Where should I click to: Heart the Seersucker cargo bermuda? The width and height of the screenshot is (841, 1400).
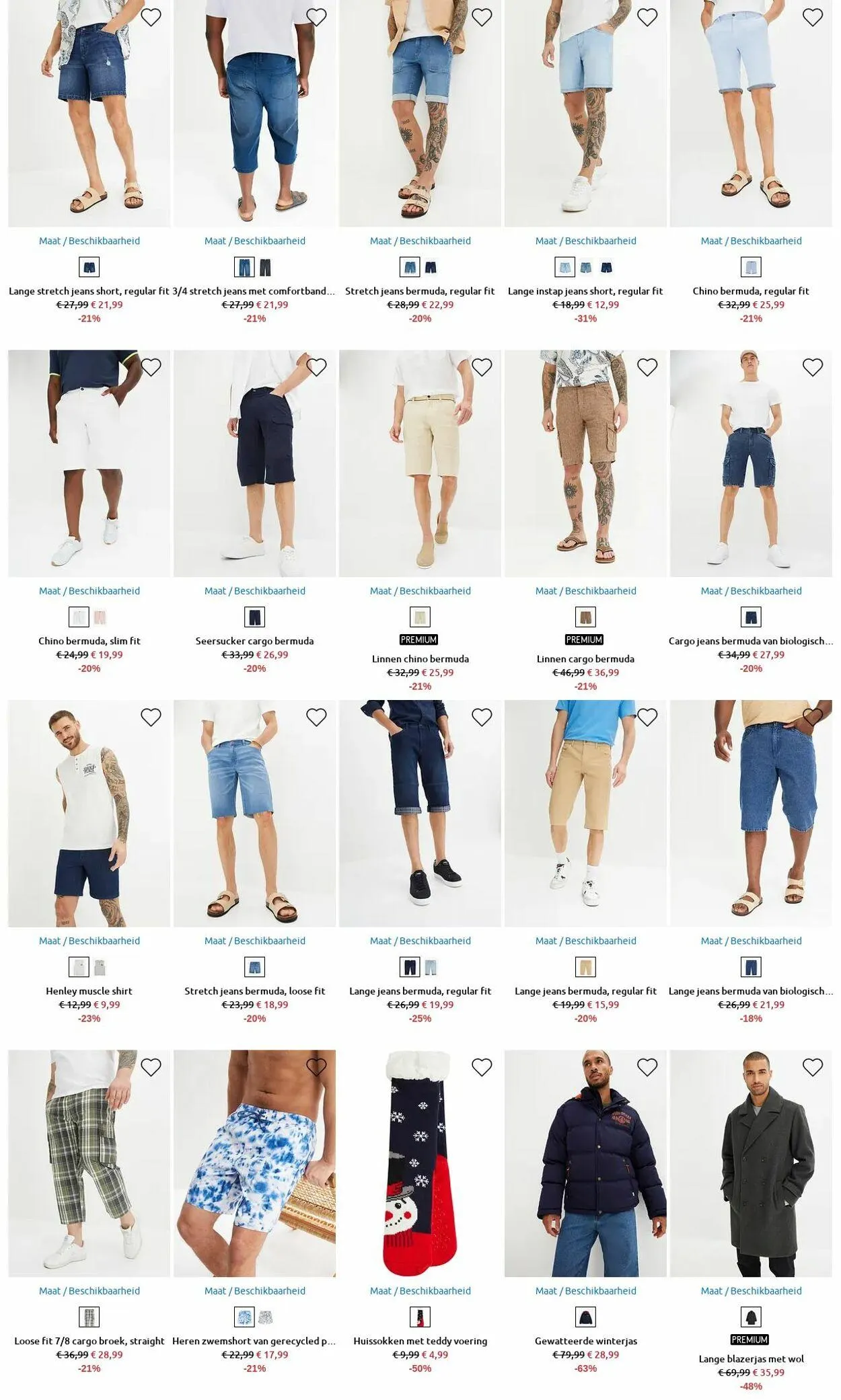tap(316, 367)
